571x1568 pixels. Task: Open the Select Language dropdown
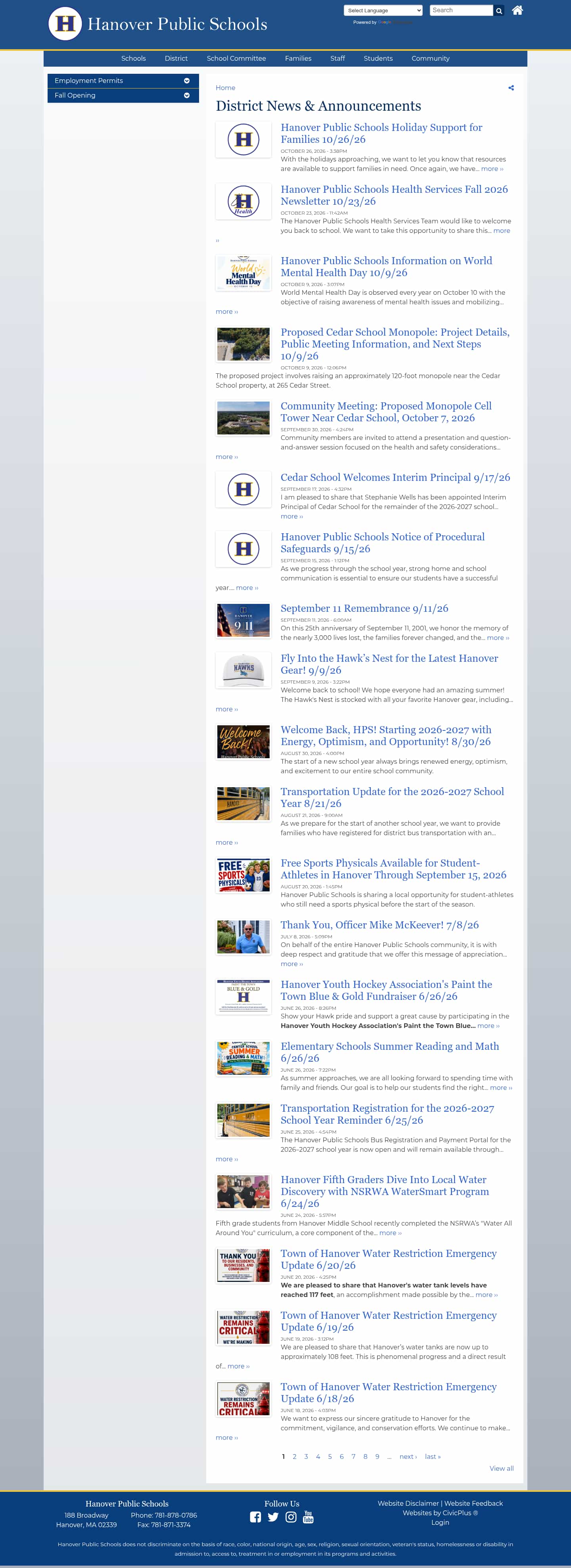pyautogui.click(x=383, y=10)
